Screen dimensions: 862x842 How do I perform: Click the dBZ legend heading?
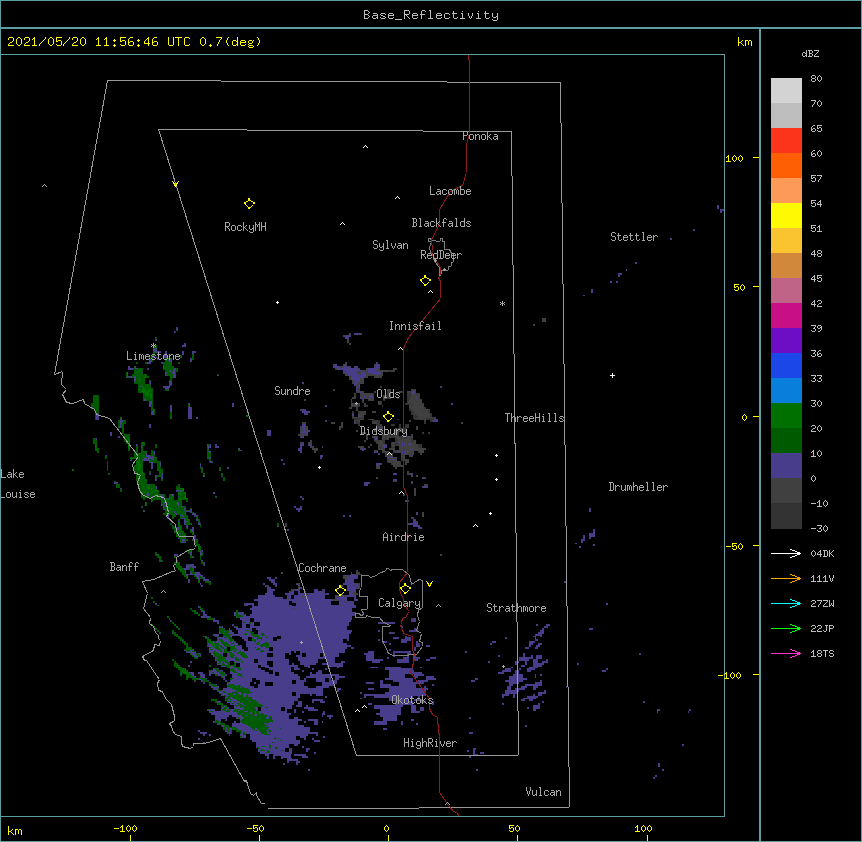810,54
